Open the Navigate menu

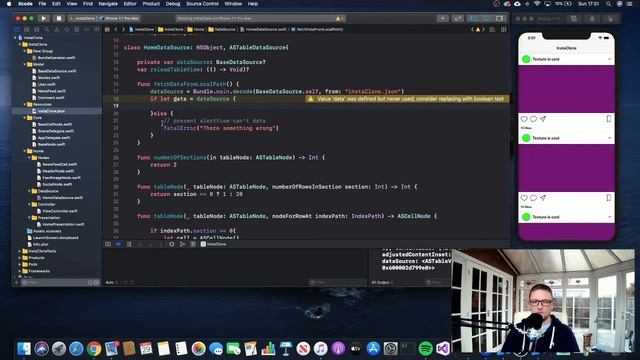(108, 4)
